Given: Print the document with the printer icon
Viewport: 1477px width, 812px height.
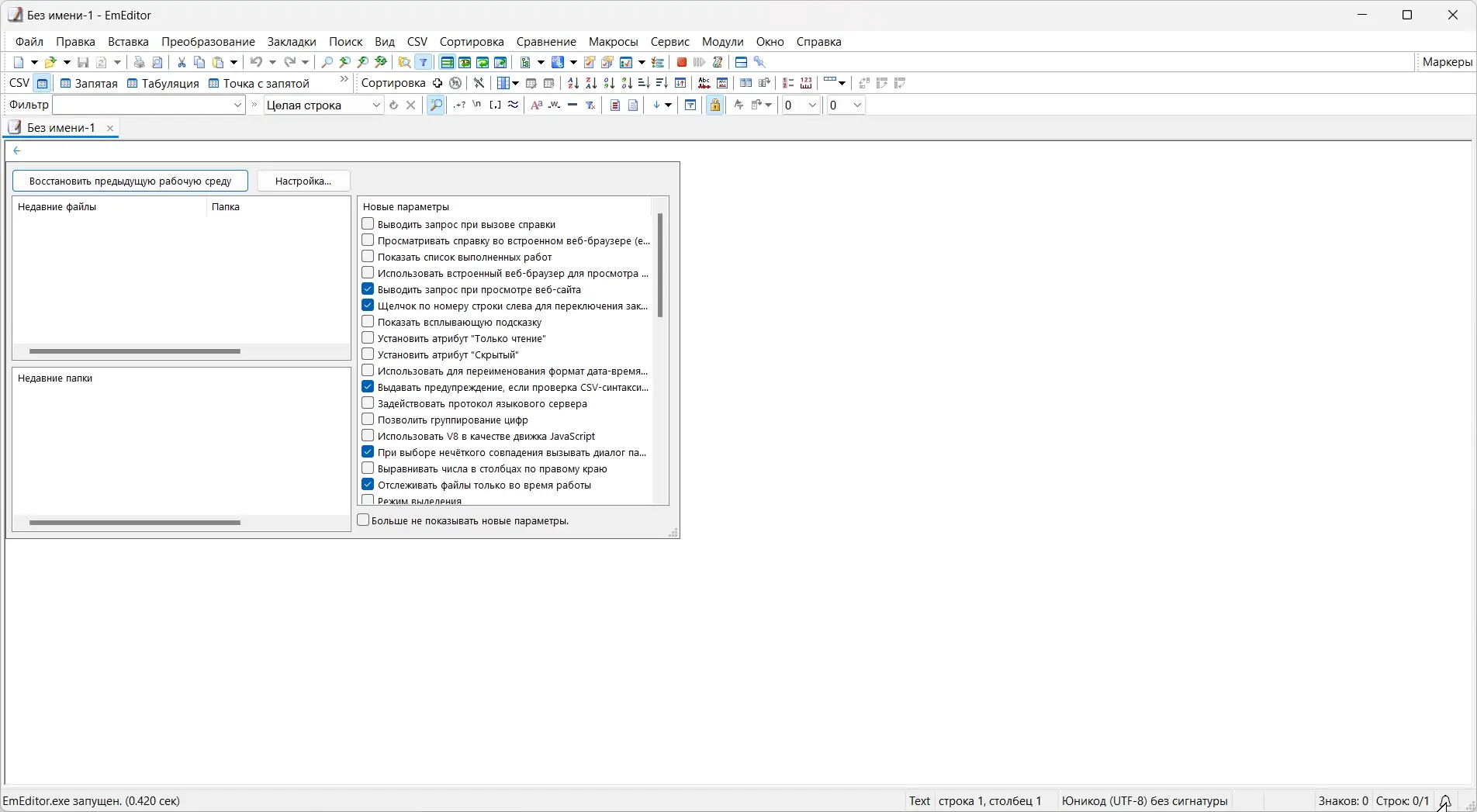Looking at the screenshot, I should pyautogui.click(x=140, y=62).
